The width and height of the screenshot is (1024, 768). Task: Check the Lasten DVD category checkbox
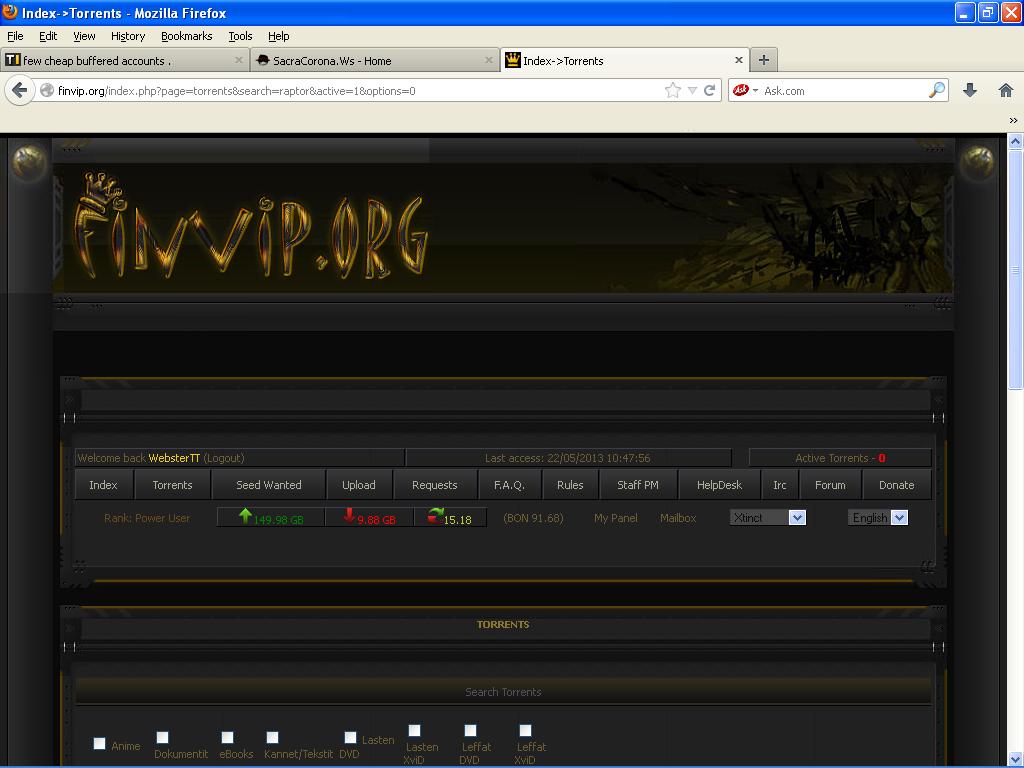tap(350, 737)
